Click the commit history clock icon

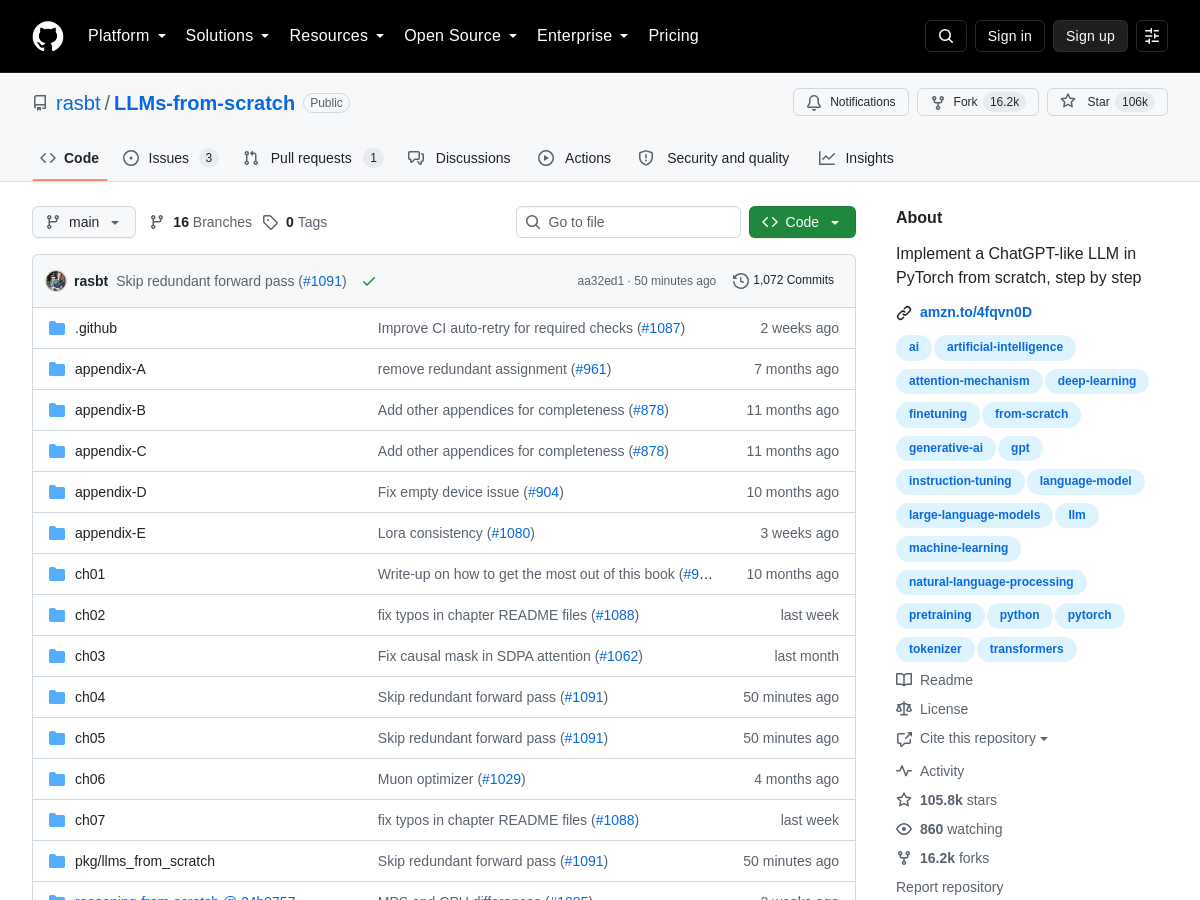click(x=741, y=281)
